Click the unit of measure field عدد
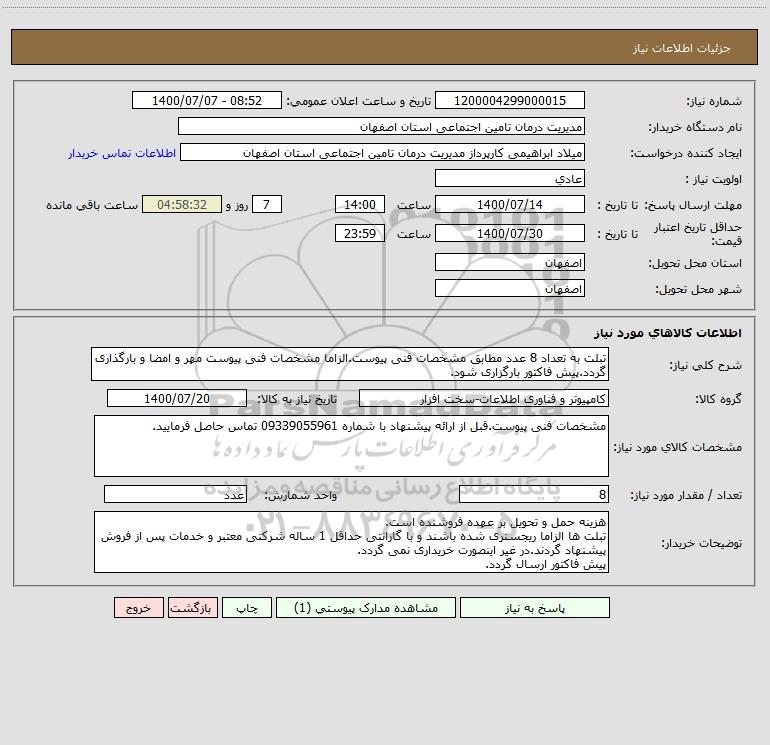 [175, 495]
